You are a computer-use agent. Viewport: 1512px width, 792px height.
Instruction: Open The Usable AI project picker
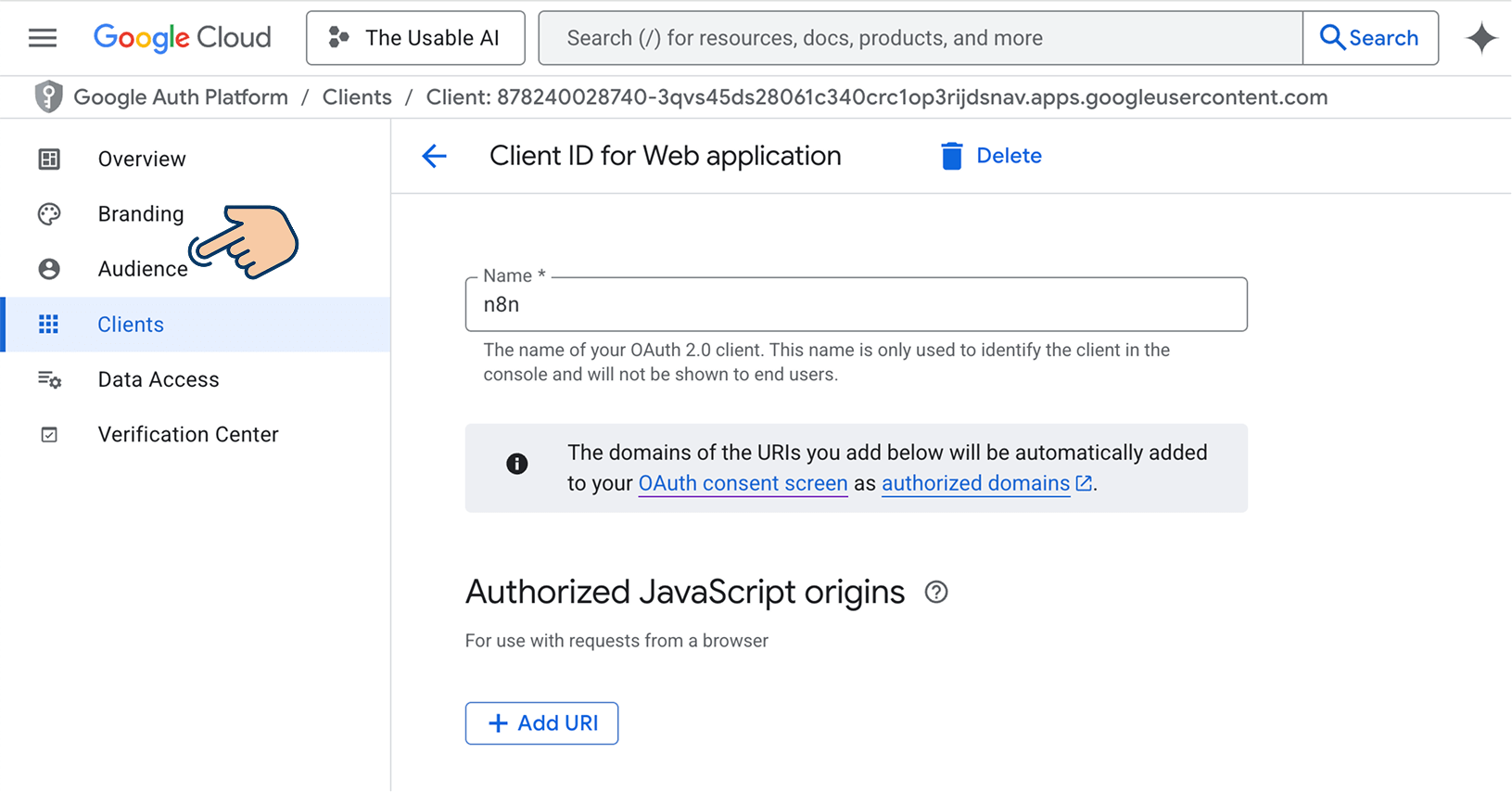(x=415, y=38)
